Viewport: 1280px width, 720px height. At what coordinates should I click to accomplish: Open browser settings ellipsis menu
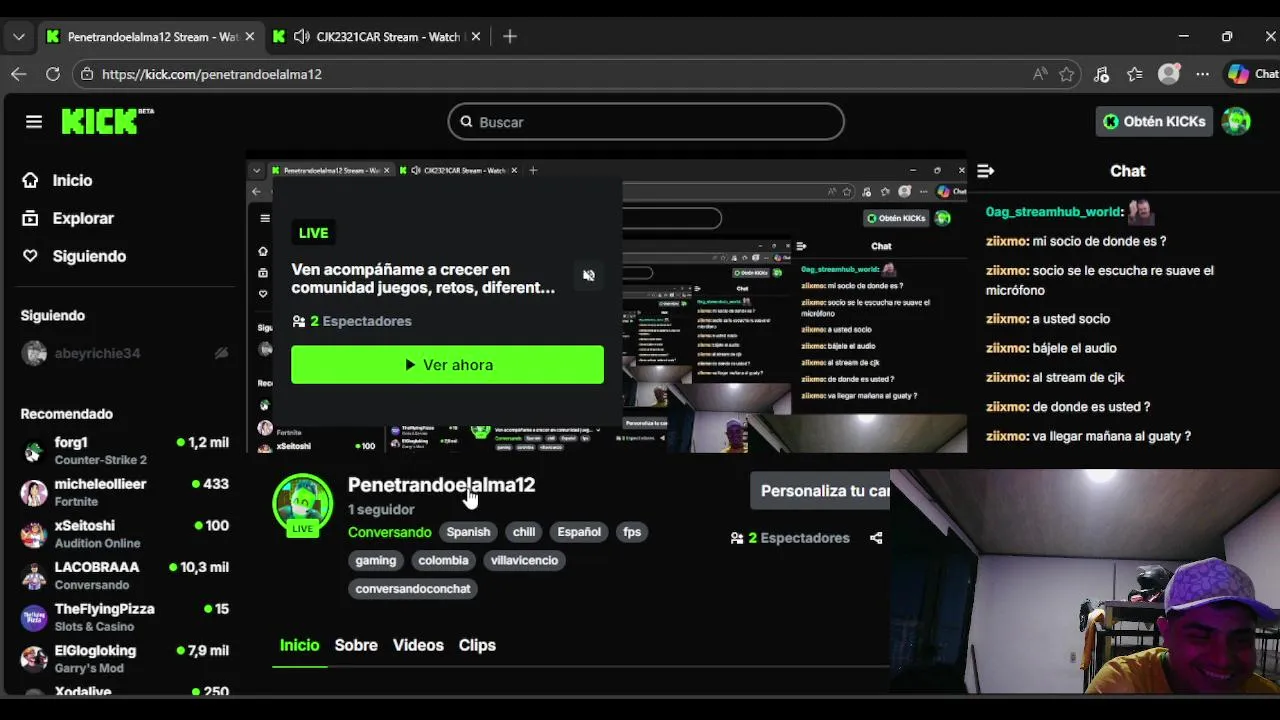coord(1203,74)
